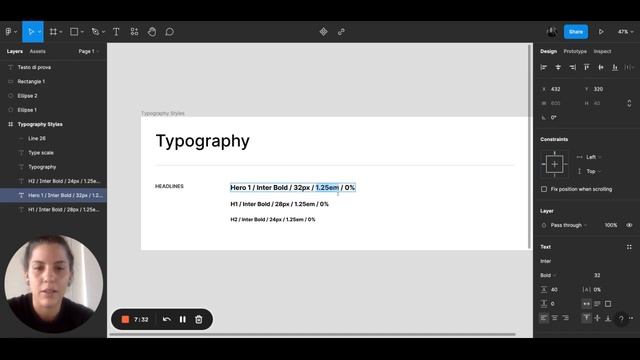Click the Present play icon
Image resolution: width=640 pixels, height=360 pixels.
click(601, 31)
